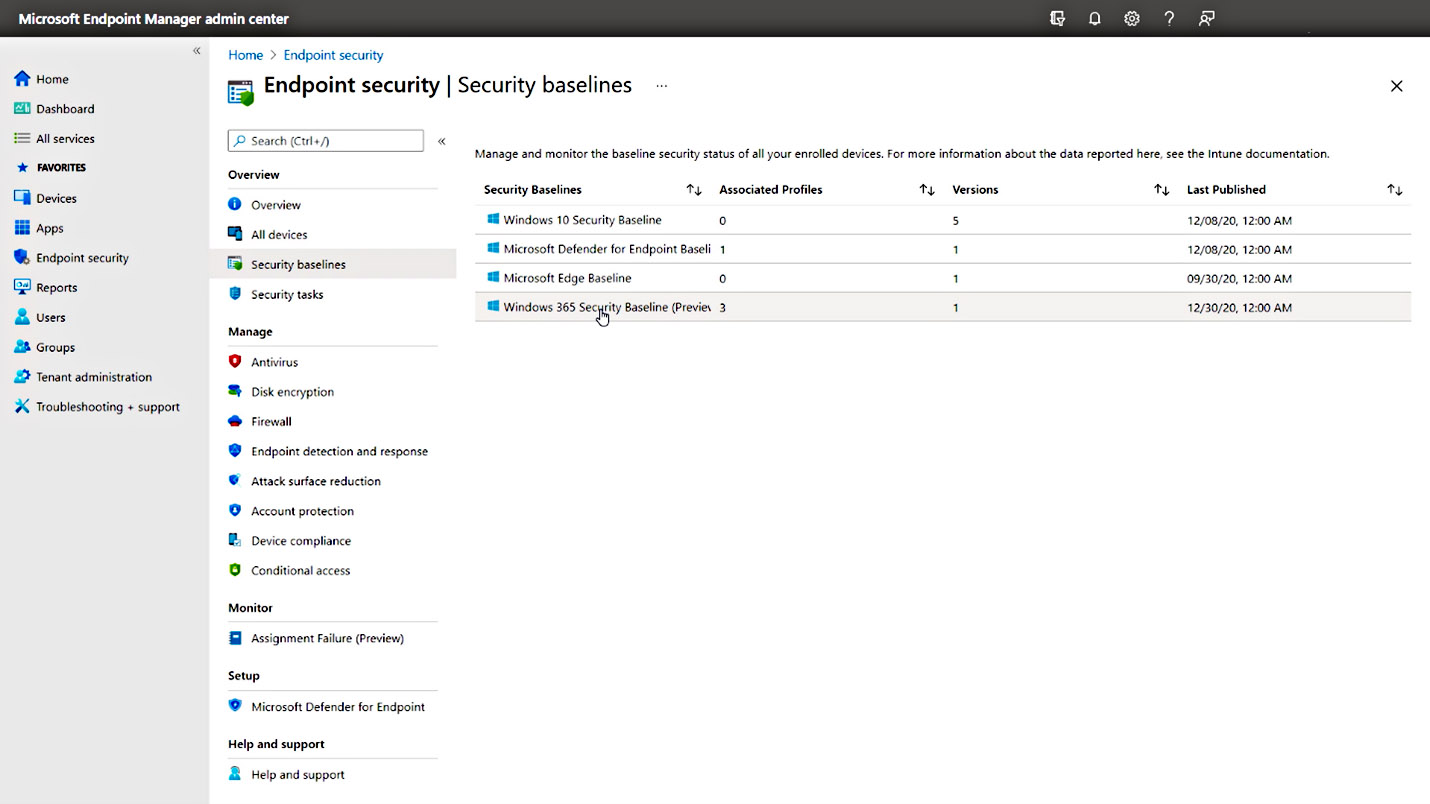The height and width of the screenshot is (804, 1430).
Task: Sort by Versions column arrows
Action: click(x=1161, y=190)
